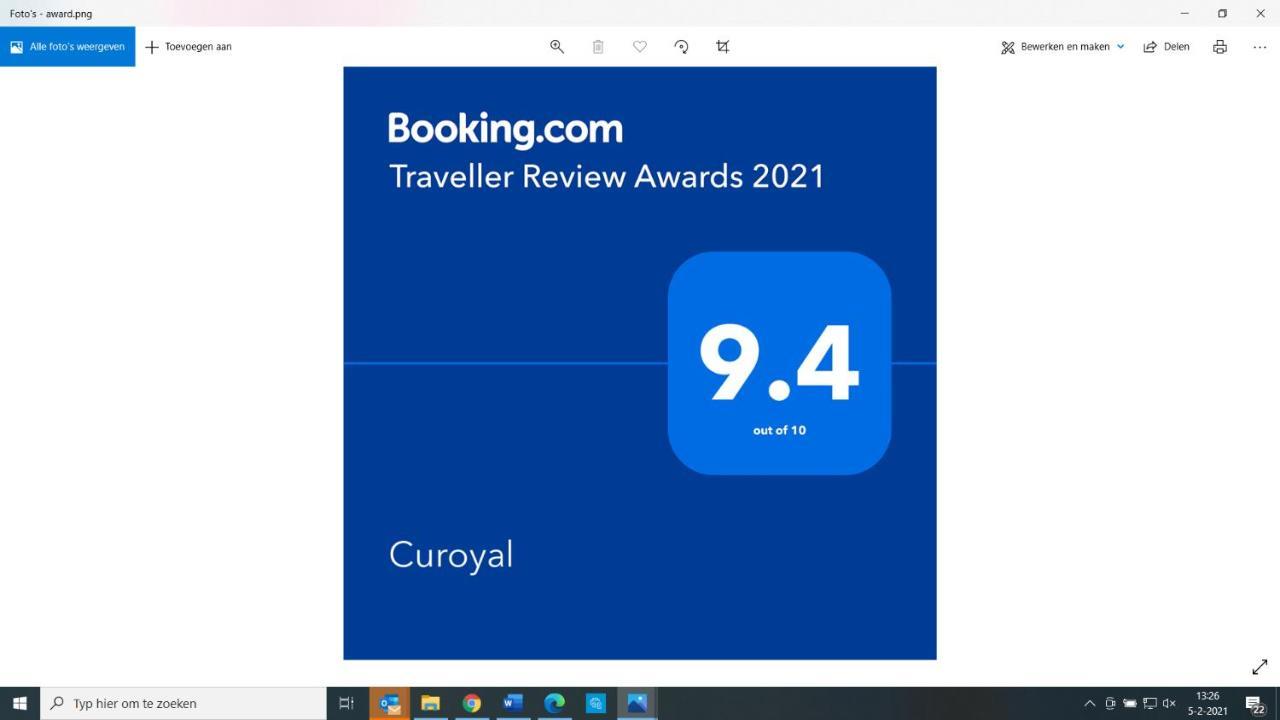Open the three-dot more options menu
The image size is (1280, 720).
(1260, 46)
